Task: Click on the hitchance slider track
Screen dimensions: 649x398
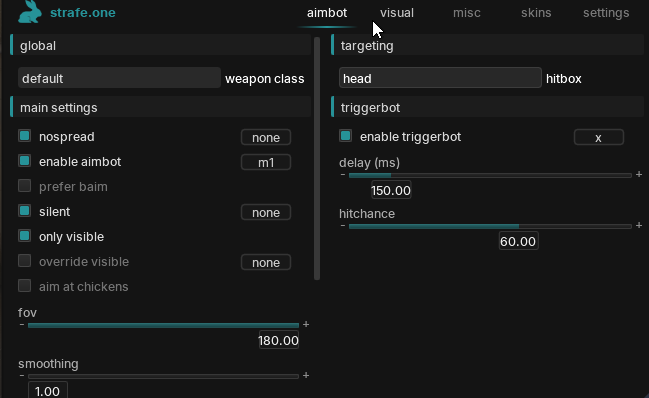Action: coord(490,226)
